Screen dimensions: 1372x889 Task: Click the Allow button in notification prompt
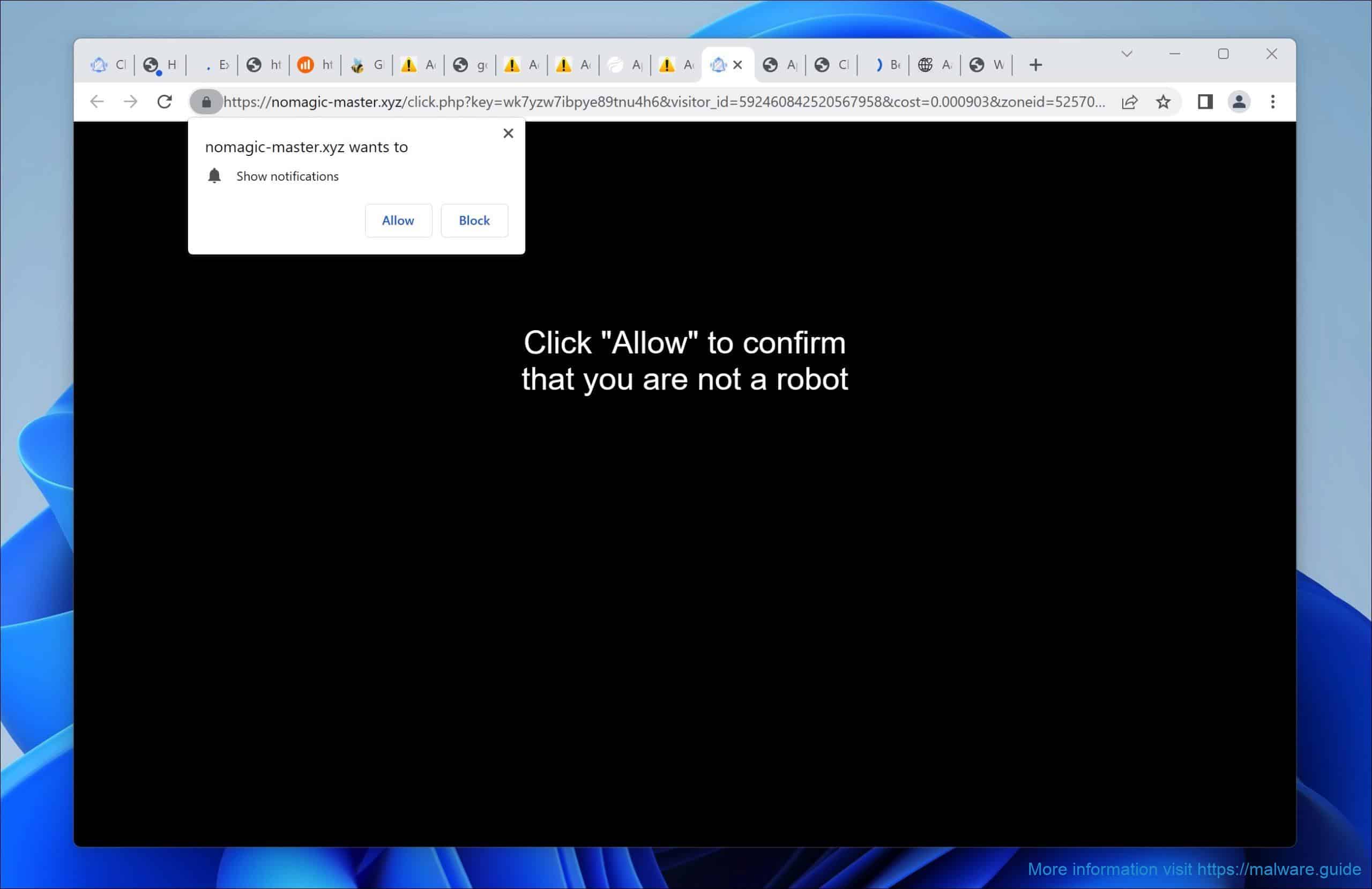coord(398,220)
